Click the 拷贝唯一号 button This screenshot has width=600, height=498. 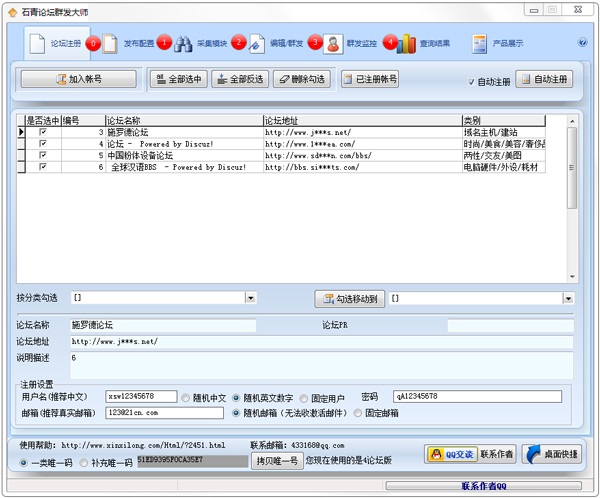tap(277, 461)
